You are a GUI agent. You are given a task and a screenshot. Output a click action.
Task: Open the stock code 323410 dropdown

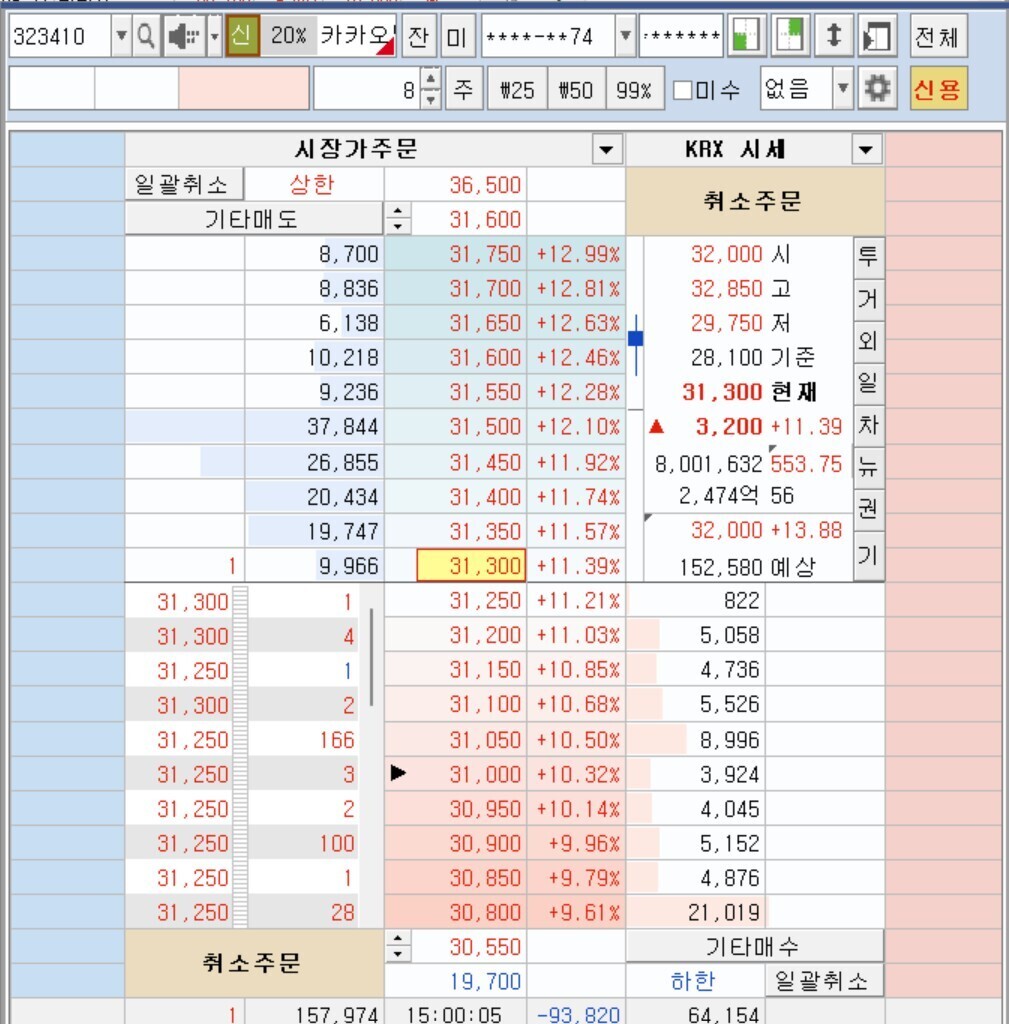pos(121,35)
